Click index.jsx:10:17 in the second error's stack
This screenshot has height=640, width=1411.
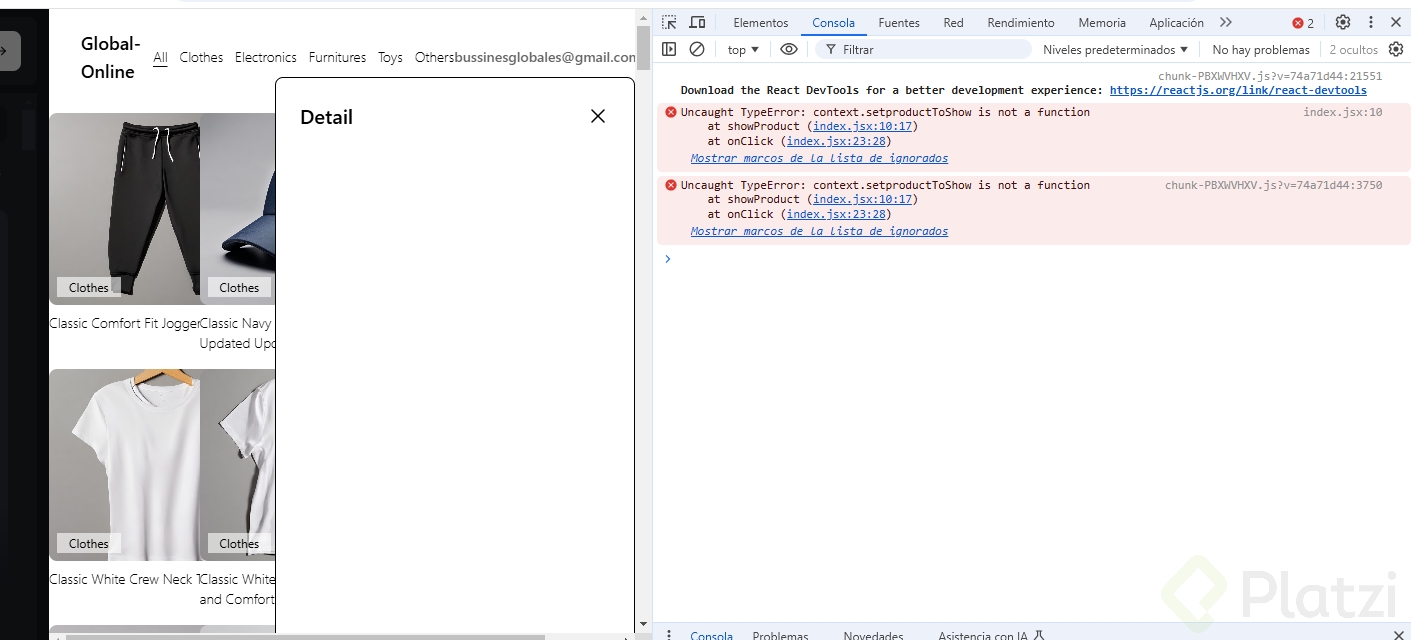tap(862, 200)
